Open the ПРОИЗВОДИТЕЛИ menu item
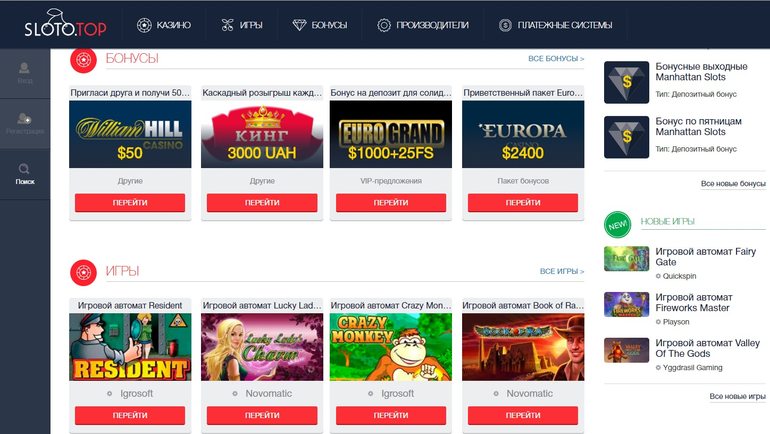 tap(423, 25)
